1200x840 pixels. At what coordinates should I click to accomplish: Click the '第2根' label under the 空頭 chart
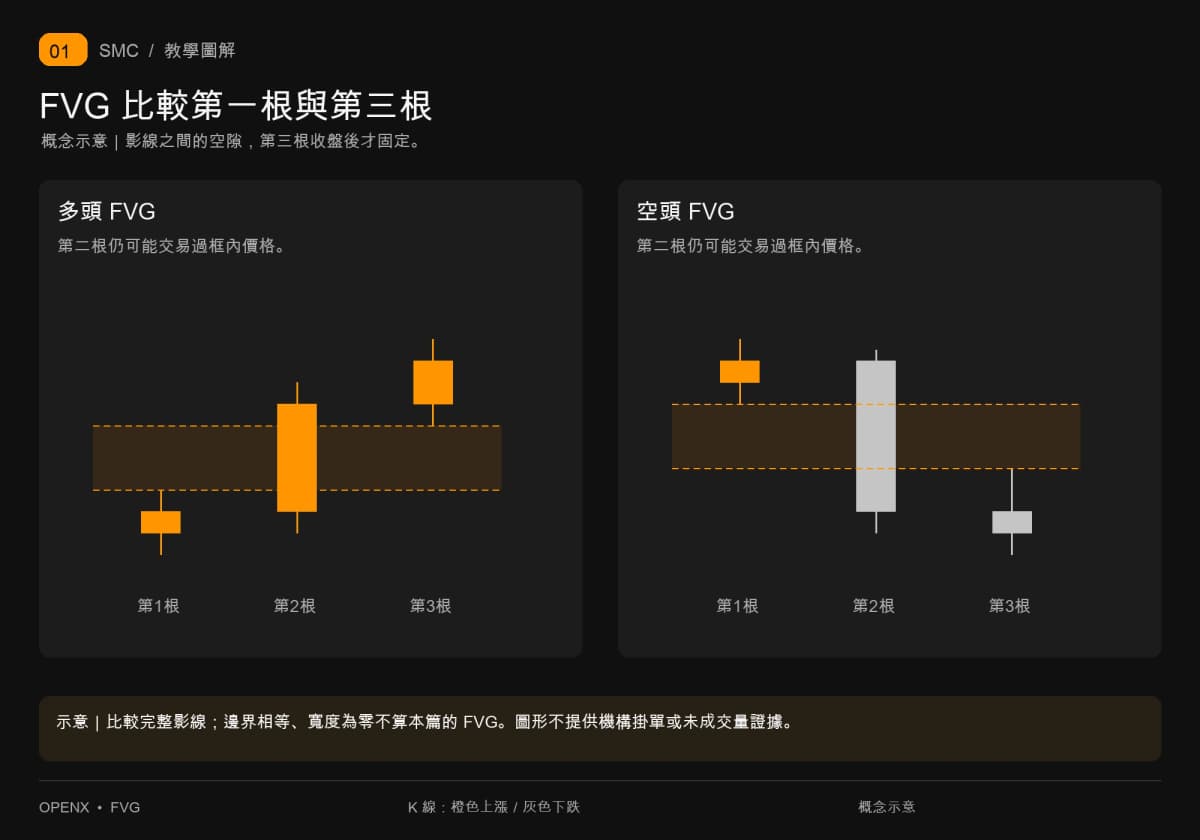[x=874, y=606]
